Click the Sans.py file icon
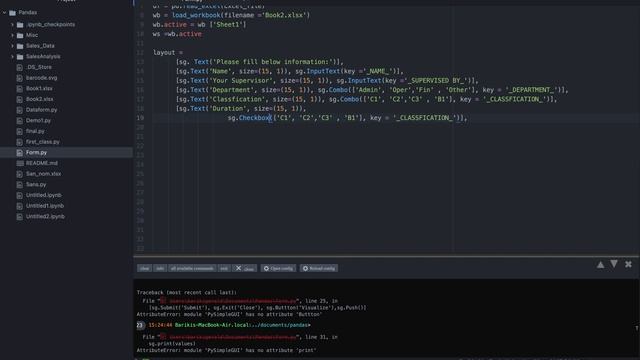 [x=20, y=184]
